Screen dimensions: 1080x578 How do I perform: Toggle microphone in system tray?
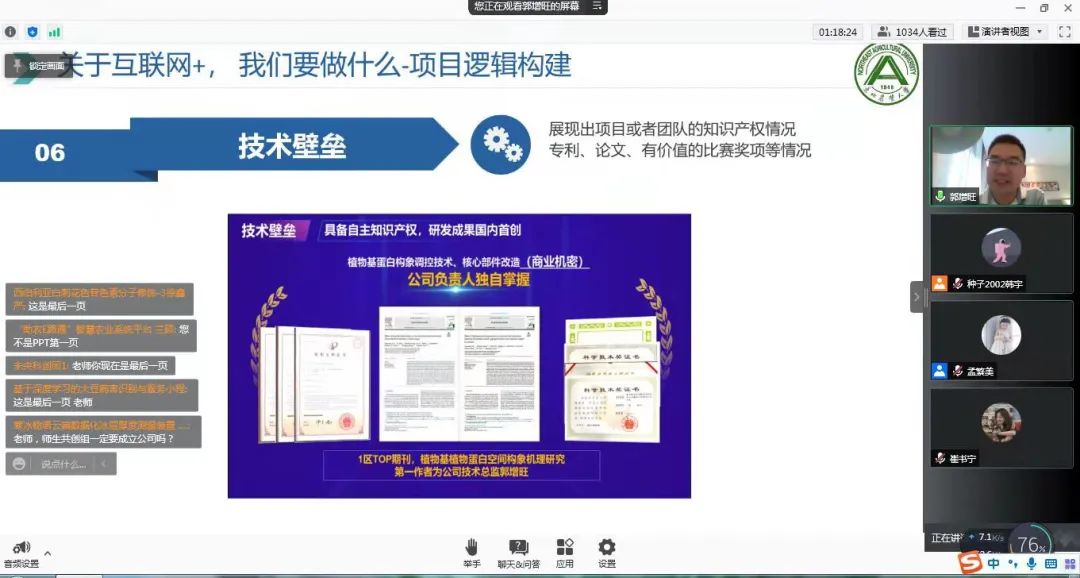pyautogui.click(x=1031, y=565)
